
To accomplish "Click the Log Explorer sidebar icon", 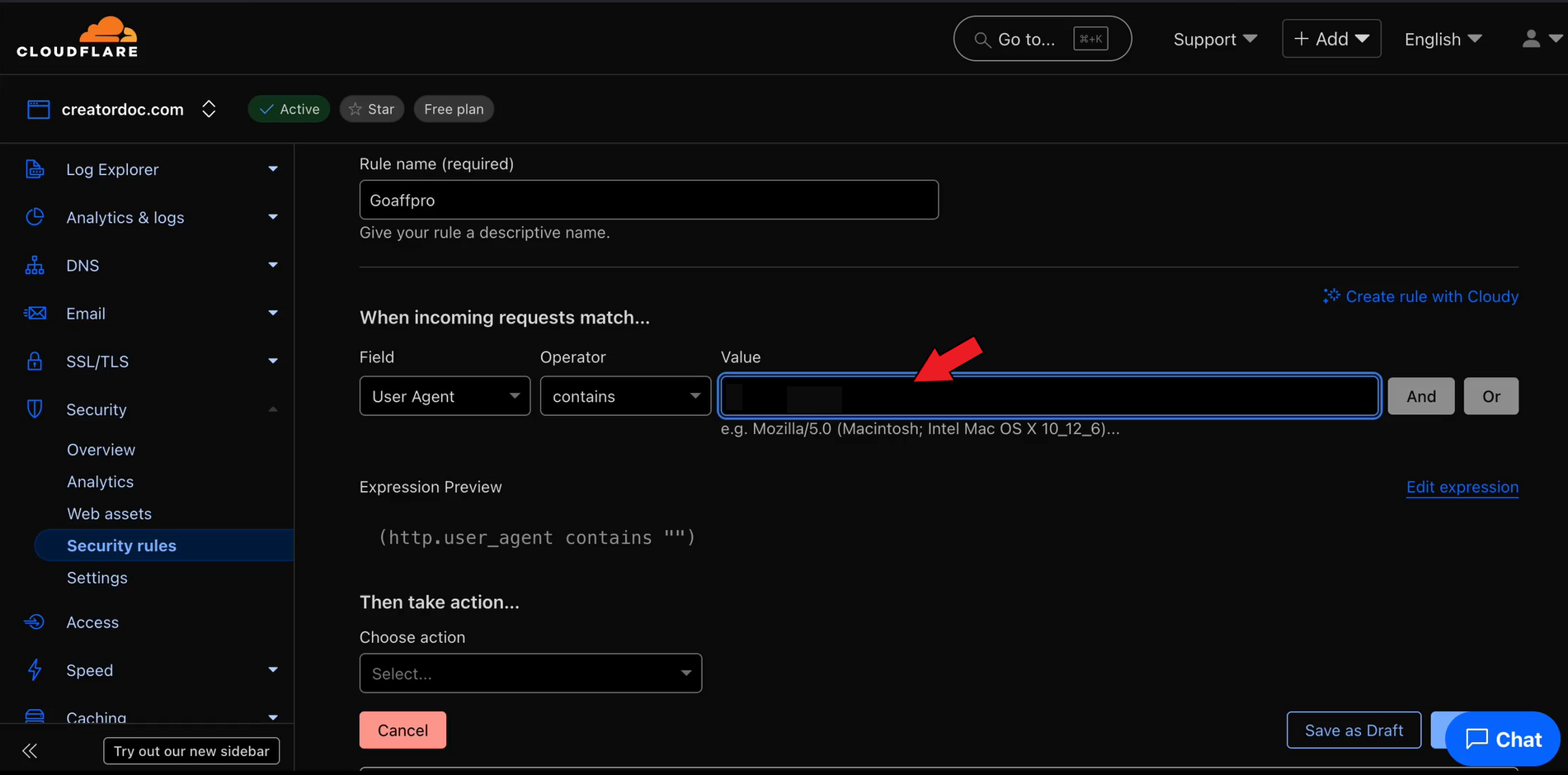I will (x=35, y=169).
